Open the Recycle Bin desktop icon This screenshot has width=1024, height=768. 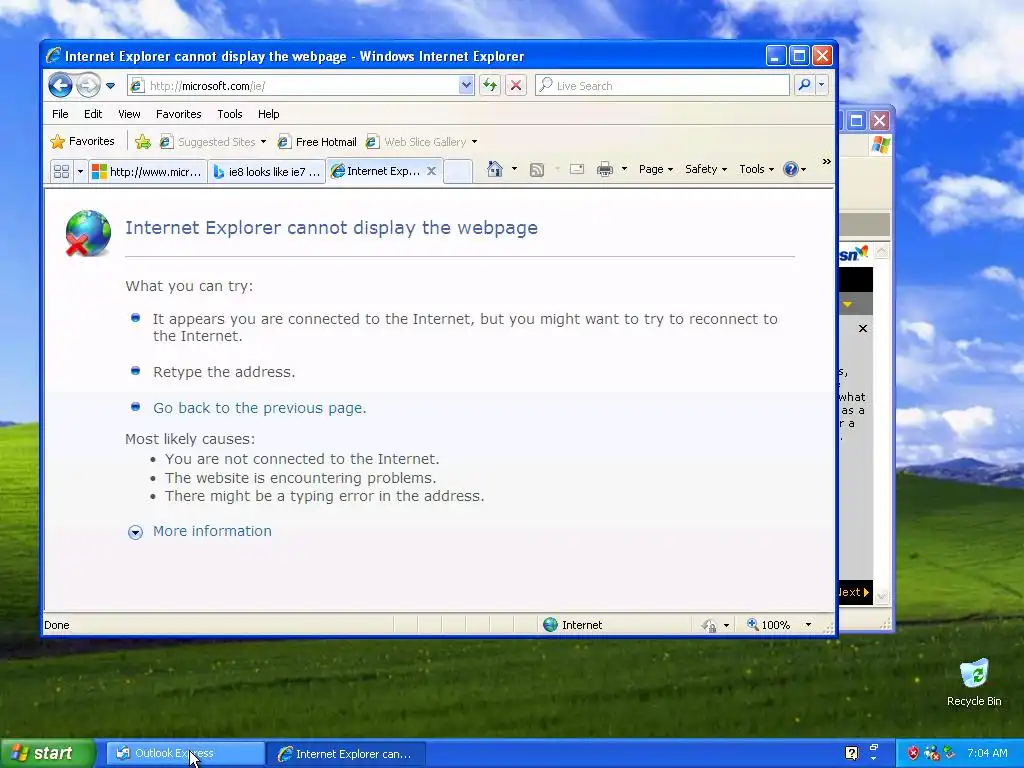[974, 682]
